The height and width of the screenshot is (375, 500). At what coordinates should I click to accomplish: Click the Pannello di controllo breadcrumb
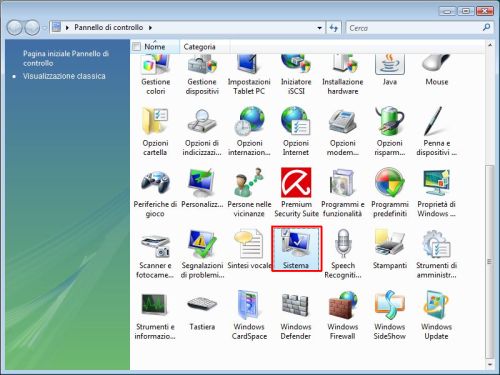pyautogui.click(x=109, y=27)
